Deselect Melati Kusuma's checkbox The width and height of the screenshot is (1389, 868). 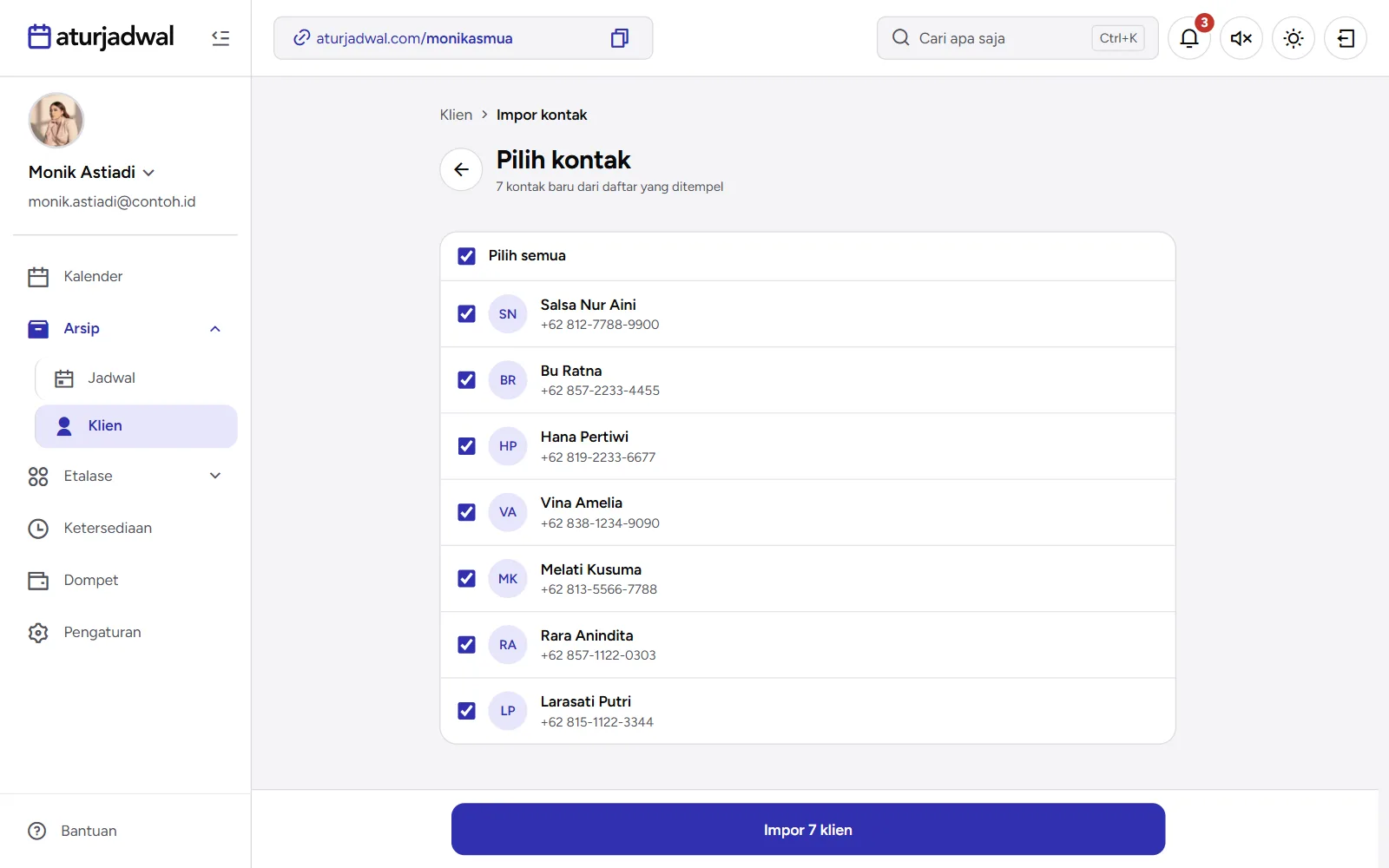(467, 579)
